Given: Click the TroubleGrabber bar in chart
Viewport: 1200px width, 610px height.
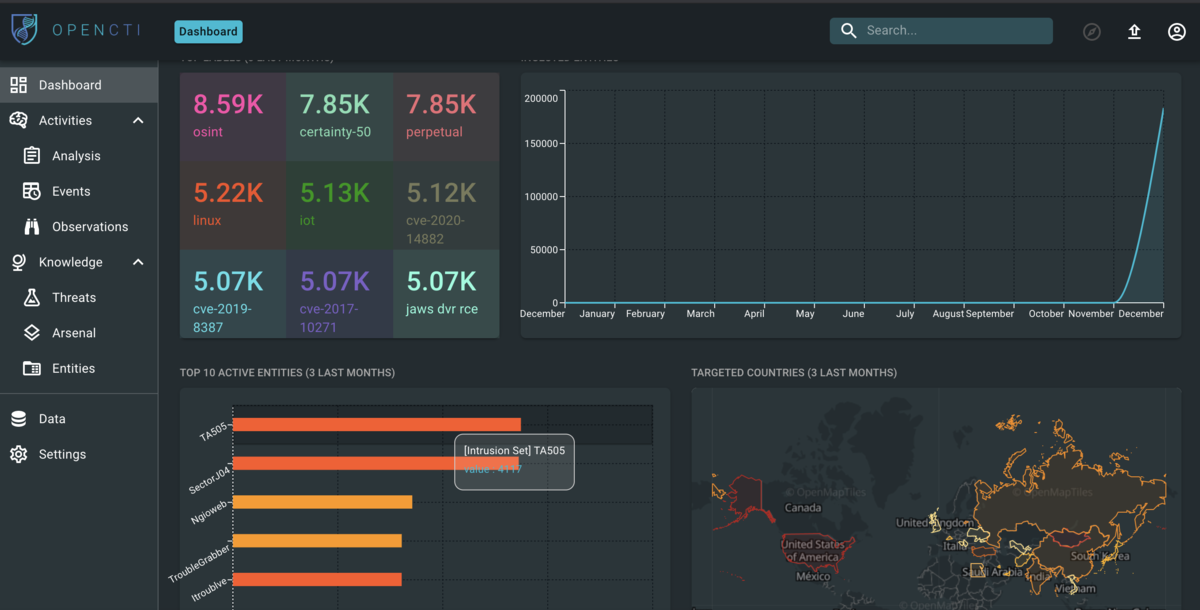Looking at the screenshot, I should tap(317, 541).
